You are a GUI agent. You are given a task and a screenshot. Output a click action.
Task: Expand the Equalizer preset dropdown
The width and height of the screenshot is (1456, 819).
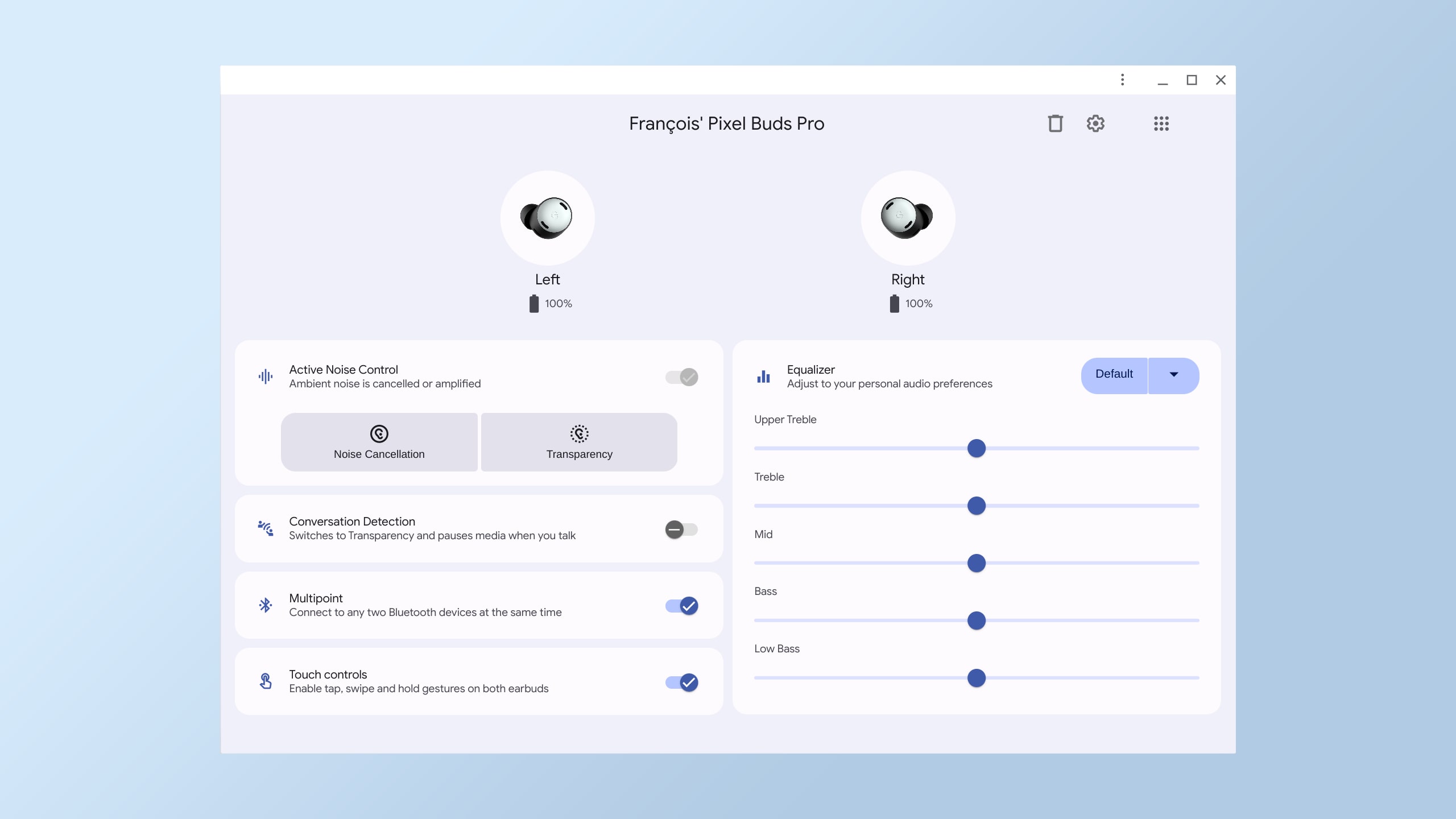(1173, 375)
